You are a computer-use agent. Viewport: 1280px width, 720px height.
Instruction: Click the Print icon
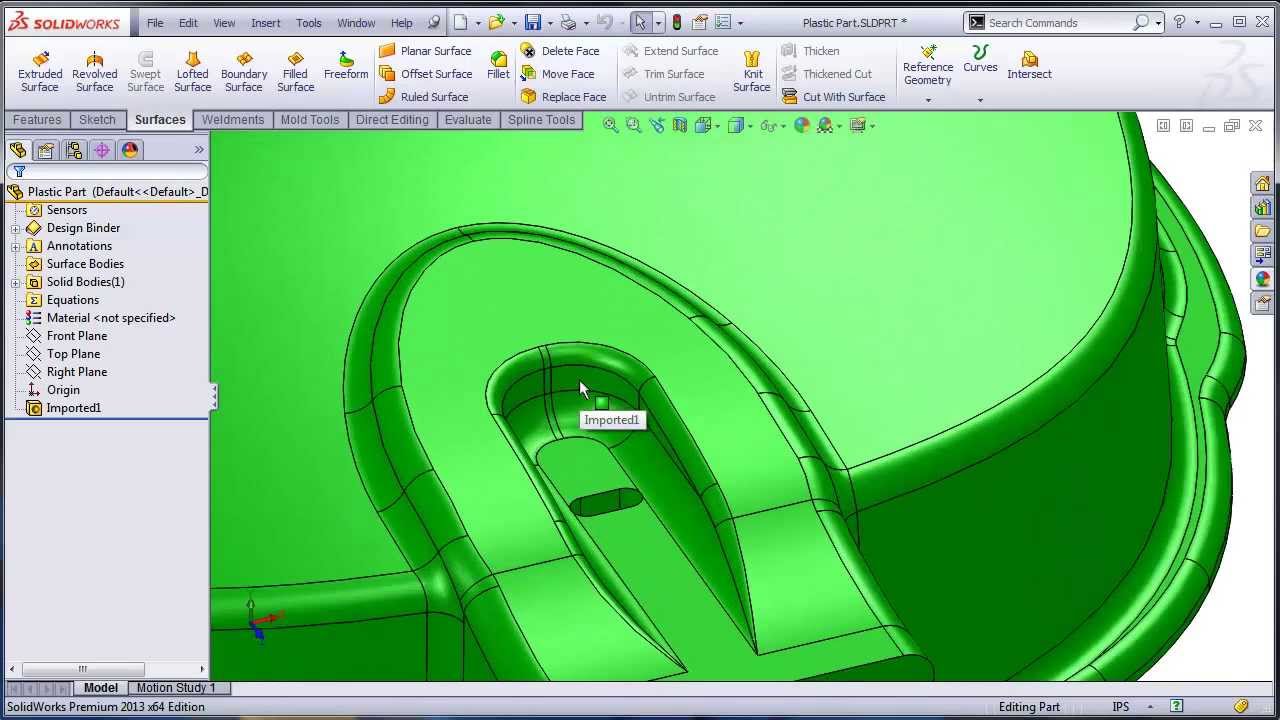pyautogui.click(x=568, y=22)
